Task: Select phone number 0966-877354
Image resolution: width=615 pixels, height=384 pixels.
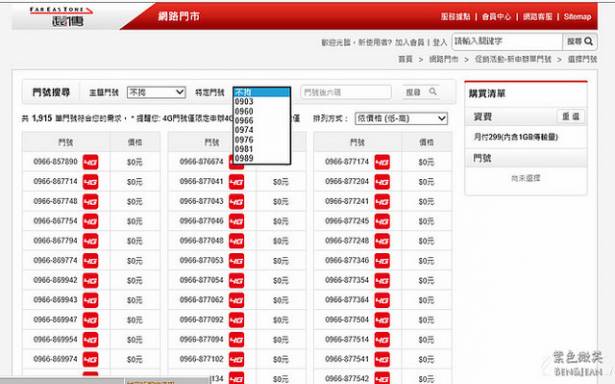Action: pos(347,280)
